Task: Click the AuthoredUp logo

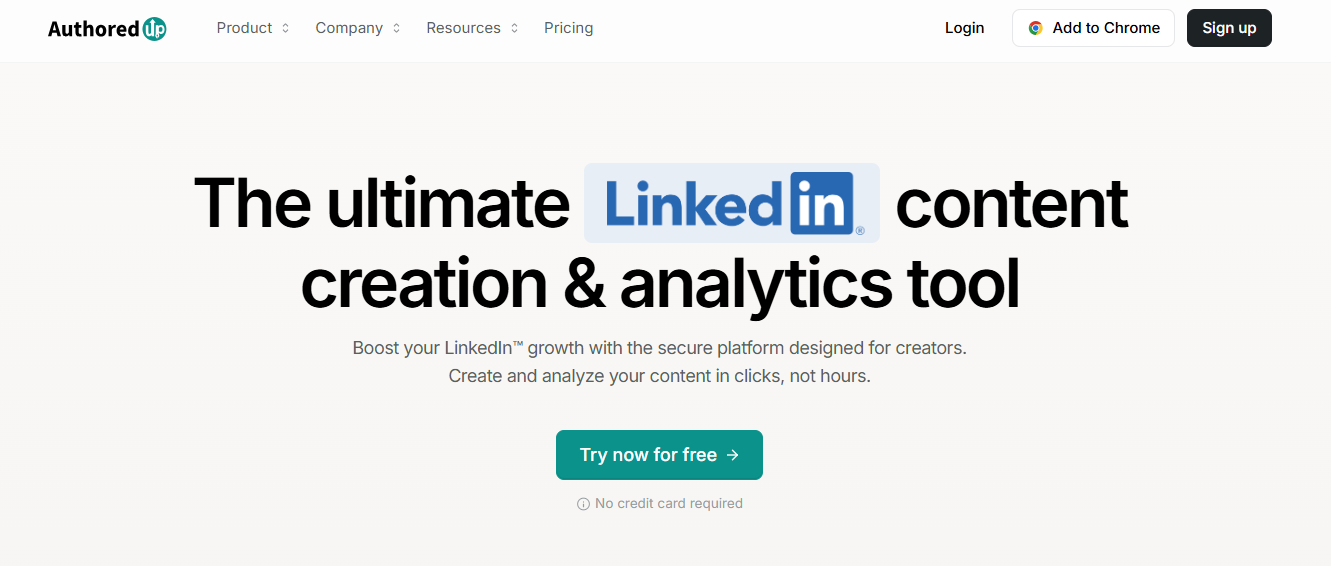Action: 106,28
